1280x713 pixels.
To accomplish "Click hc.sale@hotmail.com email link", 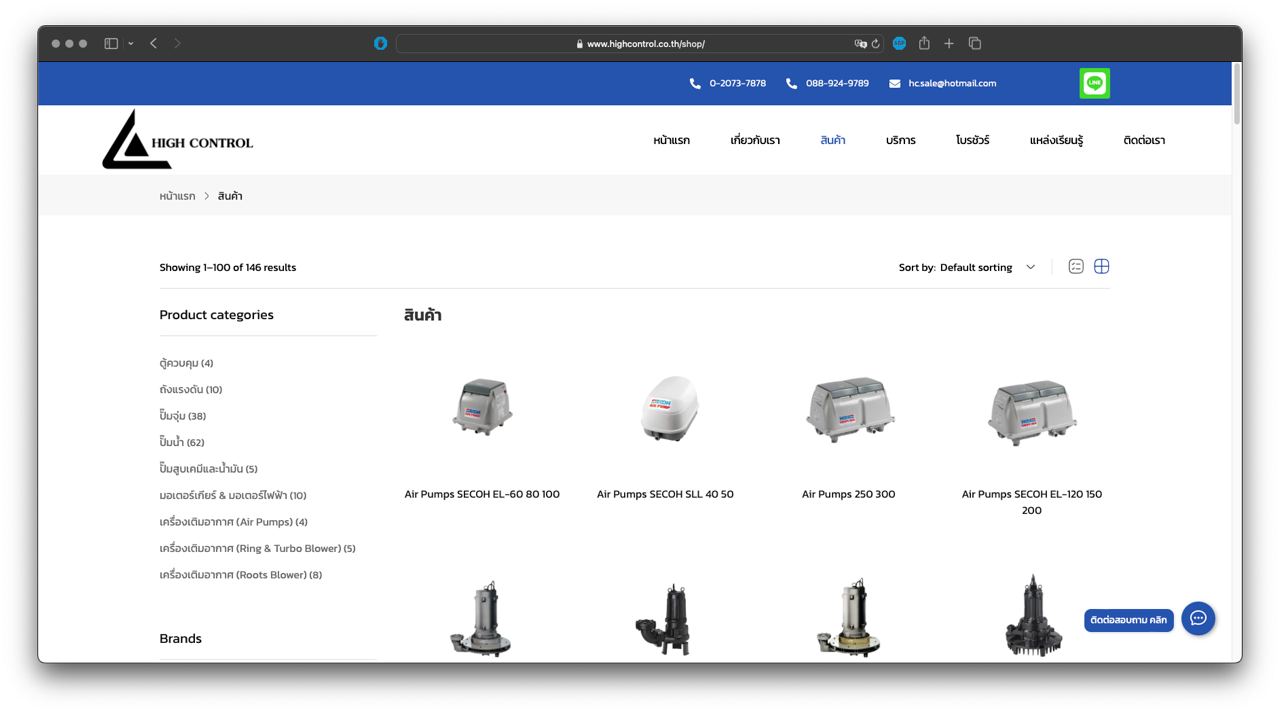I will (x=951, y=83).
